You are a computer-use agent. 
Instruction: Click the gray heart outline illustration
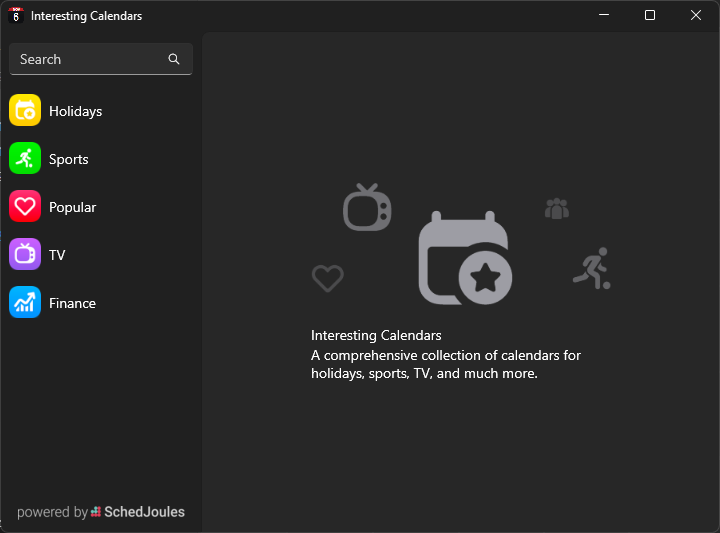(327, 278)
